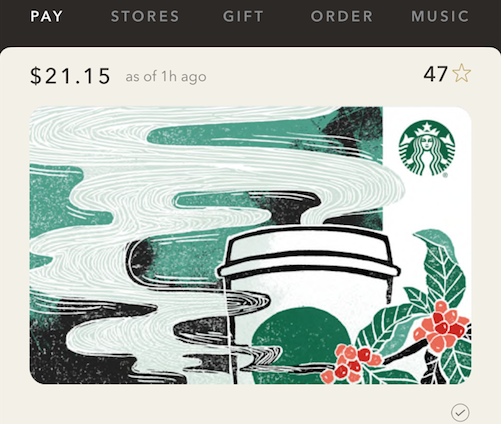Tap the coffee cup lid illustration
This screenshot has height=424, width=501.
[x=308, y=252]
